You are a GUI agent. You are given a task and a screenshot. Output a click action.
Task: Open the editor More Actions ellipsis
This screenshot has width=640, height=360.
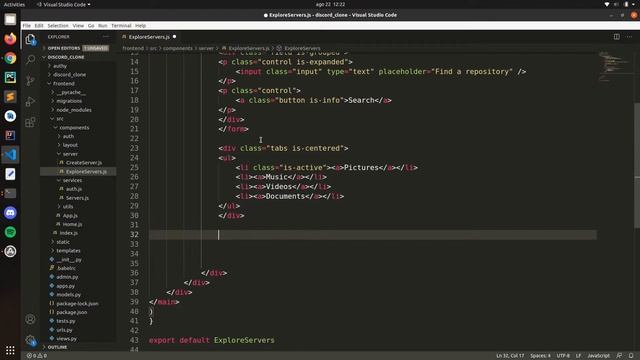(629, 37)
